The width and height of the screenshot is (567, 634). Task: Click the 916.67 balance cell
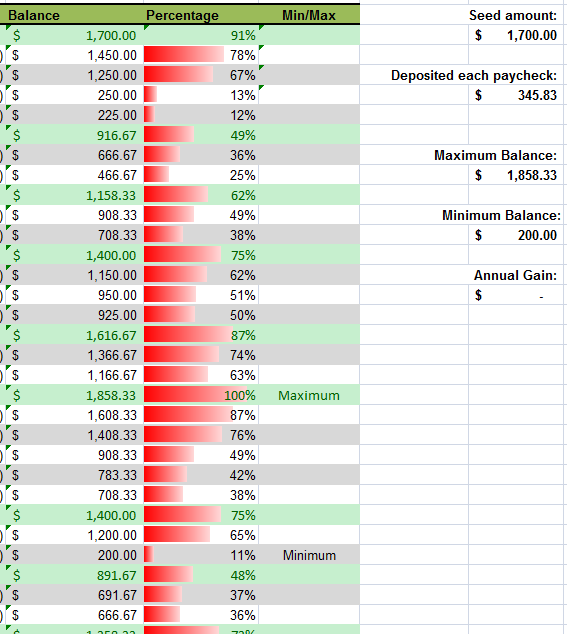click(74, 135)
